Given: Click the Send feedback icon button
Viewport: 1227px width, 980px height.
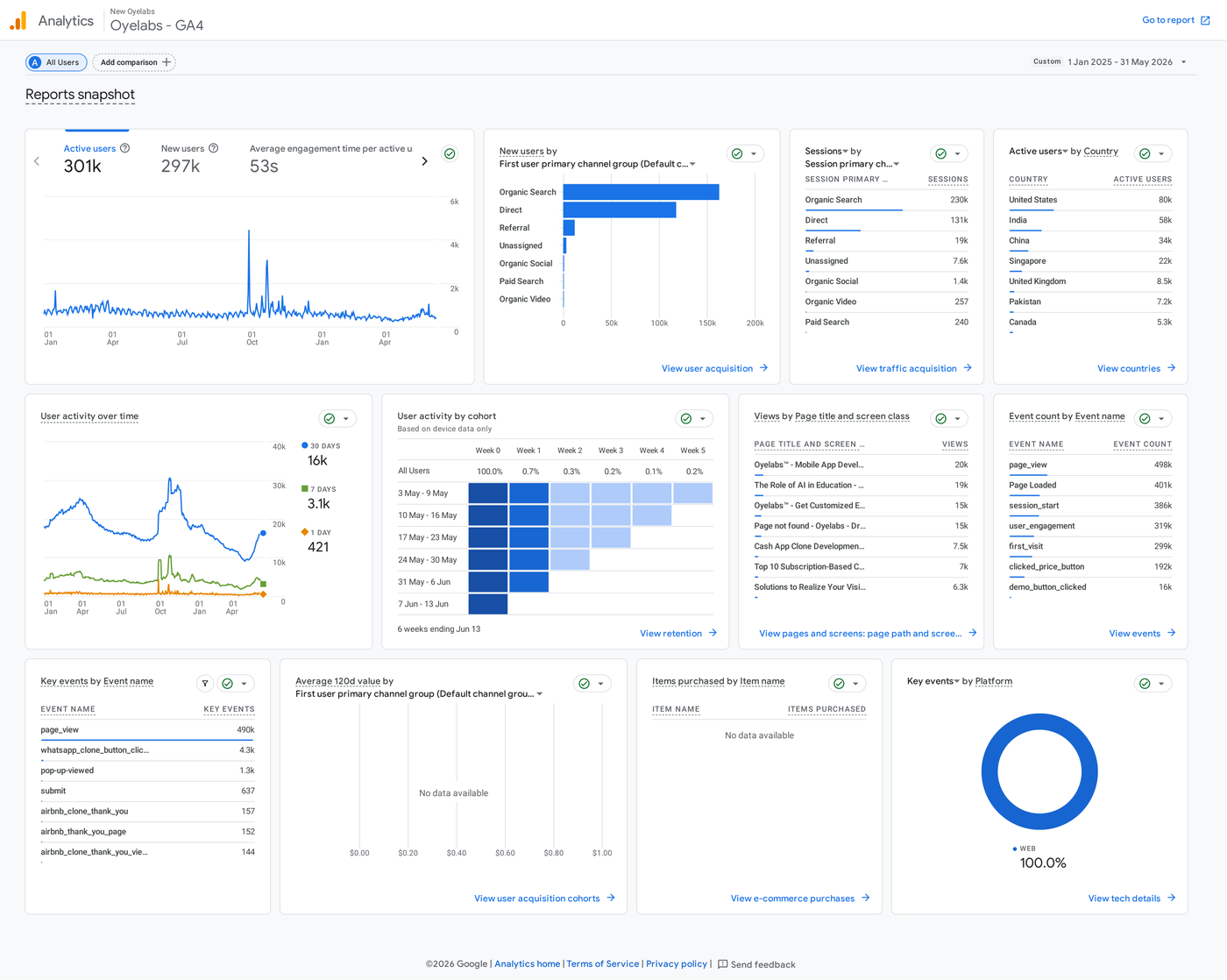Looking at the screenshot, I should click(x=723, y=964).
